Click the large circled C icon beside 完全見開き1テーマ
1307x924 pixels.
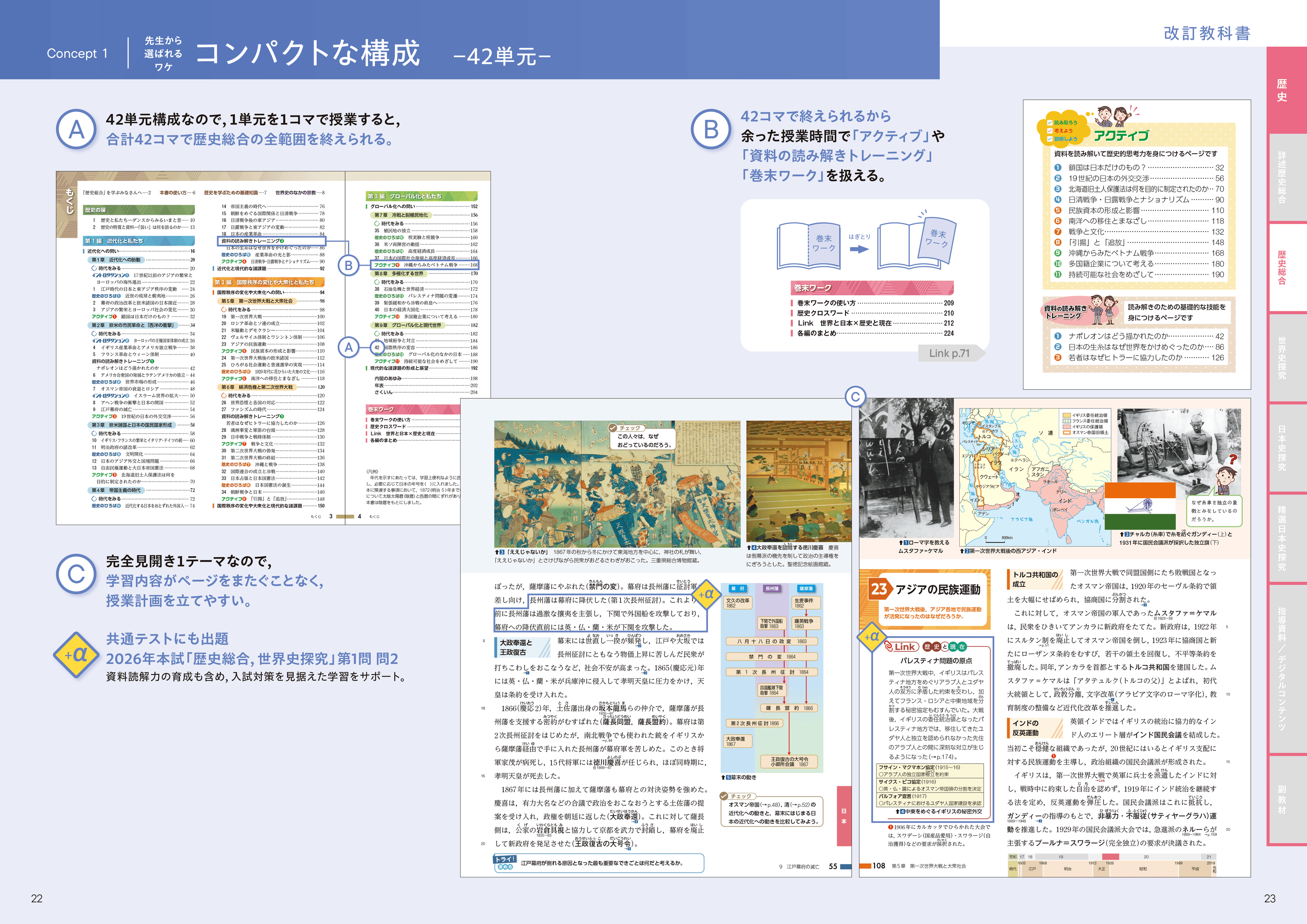click(76, 574)
